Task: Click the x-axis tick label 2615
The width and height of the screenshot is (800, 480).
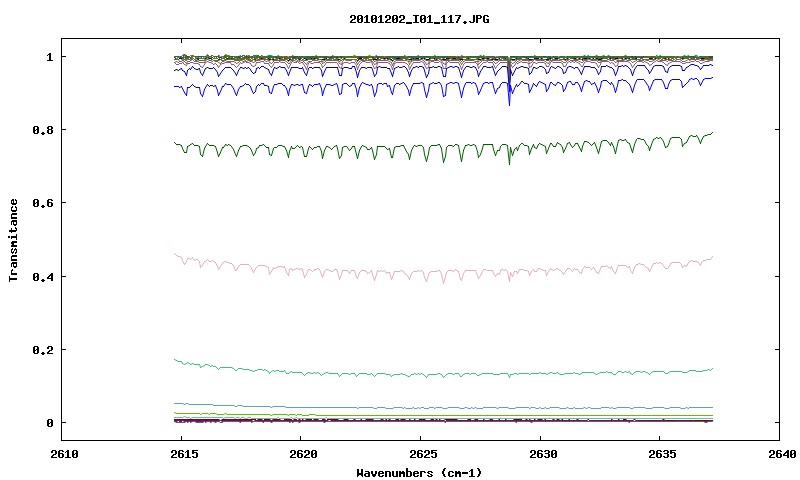Action: 183,454
